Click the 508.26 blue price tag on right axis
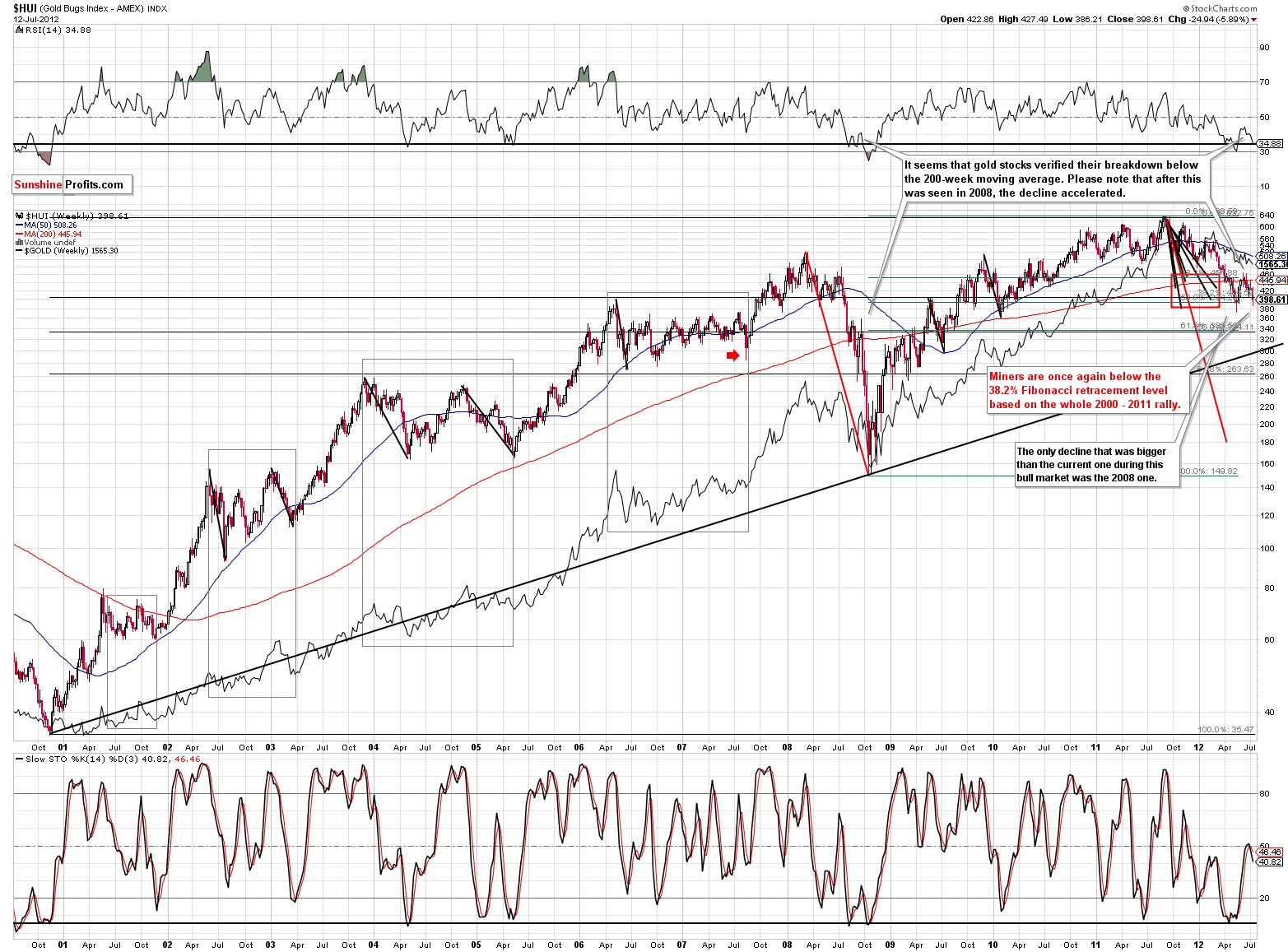This screenshot has height=952, width=1288. tap(1272, 256)
